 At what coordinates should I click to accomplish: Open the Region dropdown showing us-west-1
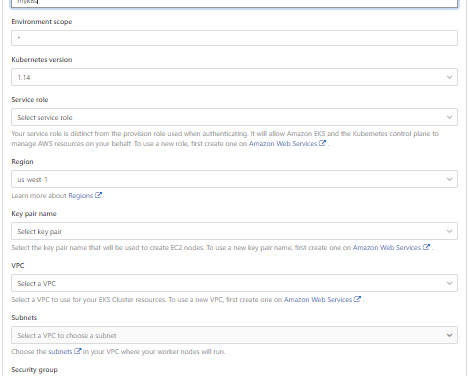[x=234, y=179]
